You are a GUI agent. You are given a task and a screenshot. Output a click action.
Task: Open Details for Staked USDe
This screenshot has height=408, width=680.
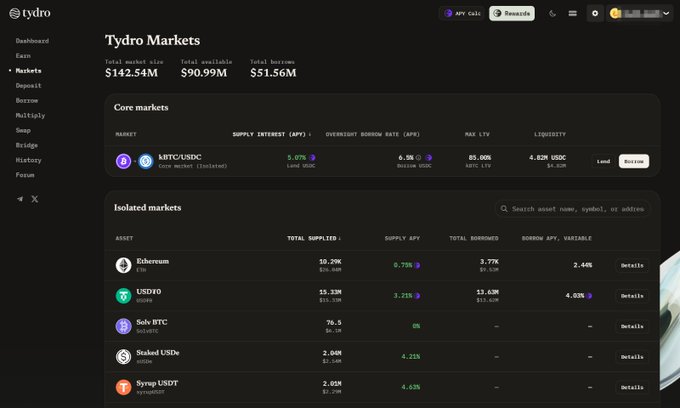click(632, 357)
